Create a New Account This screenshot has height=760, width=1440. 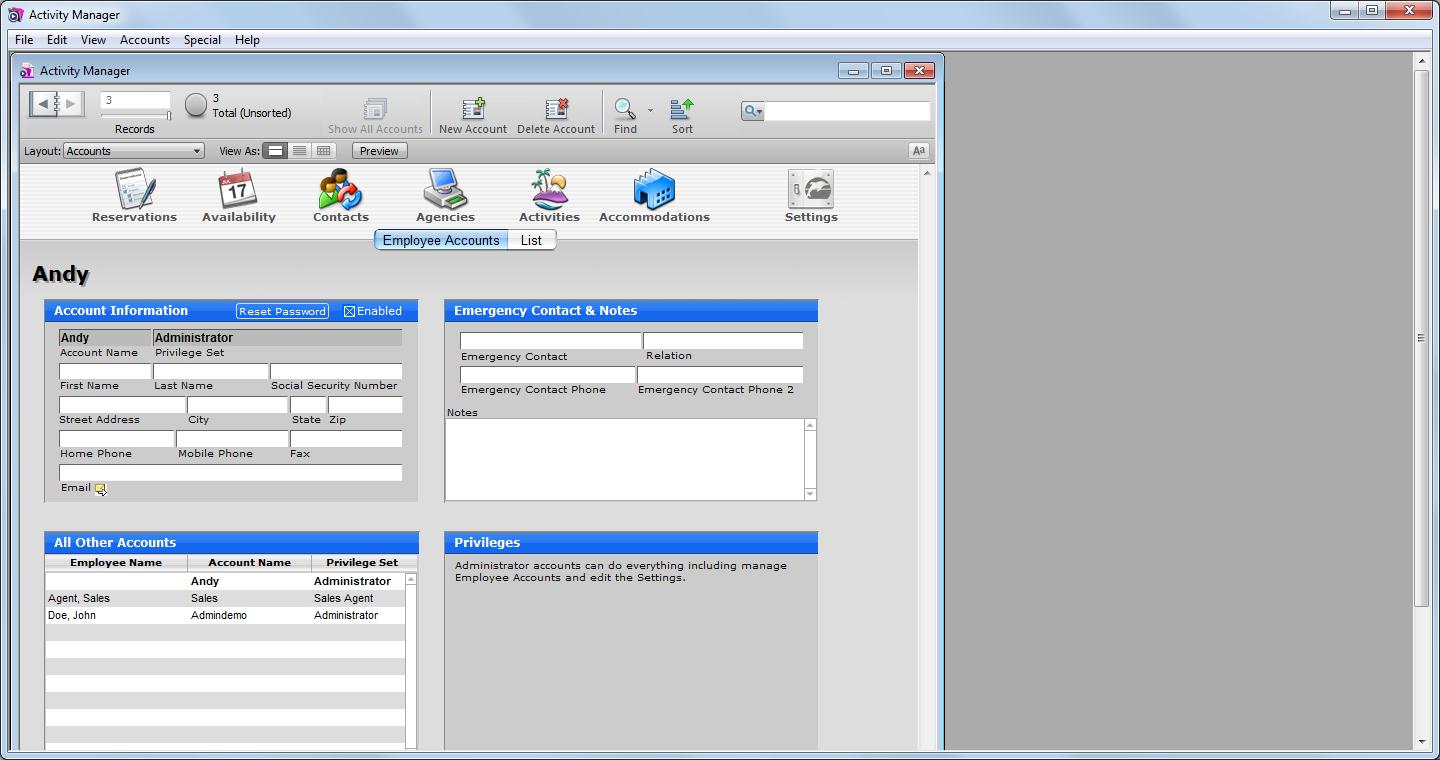point(473,113)
